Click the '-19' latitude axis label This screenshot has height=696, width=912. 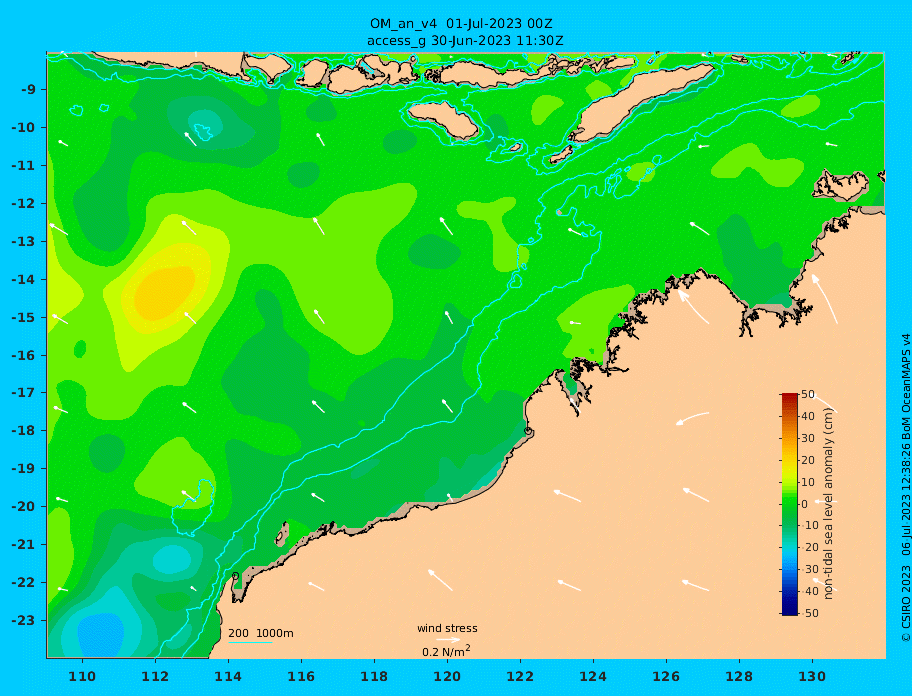coord(23,468)
